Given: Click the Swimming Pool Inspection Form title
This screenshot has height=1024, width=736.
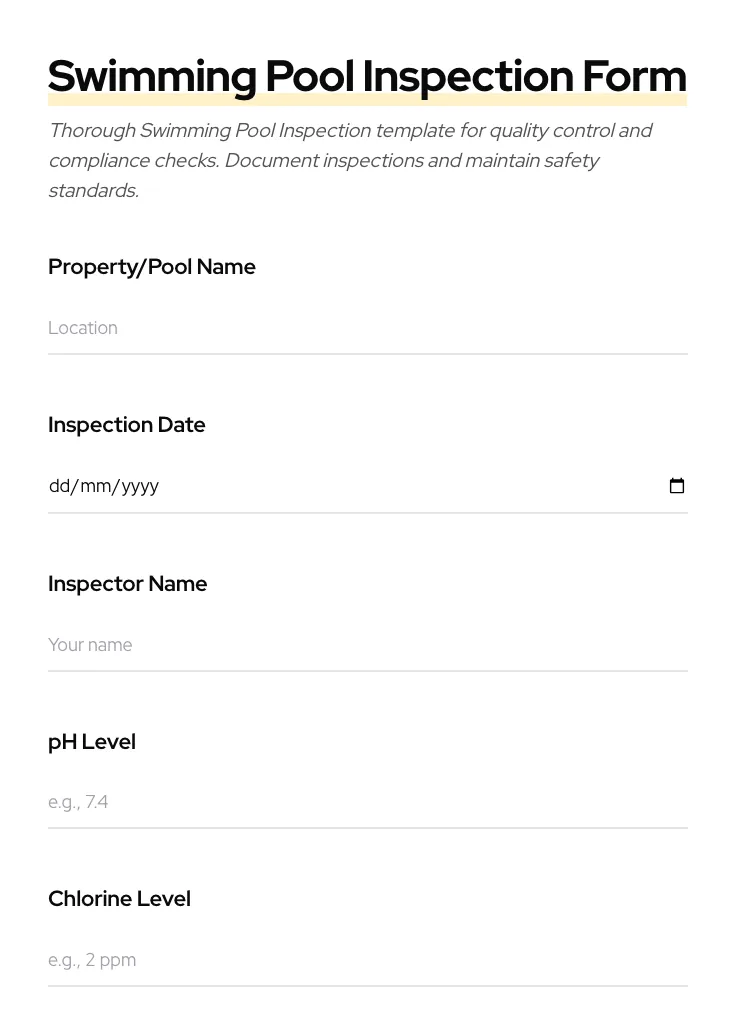Looking at the screenshot, I should (367, 75).
